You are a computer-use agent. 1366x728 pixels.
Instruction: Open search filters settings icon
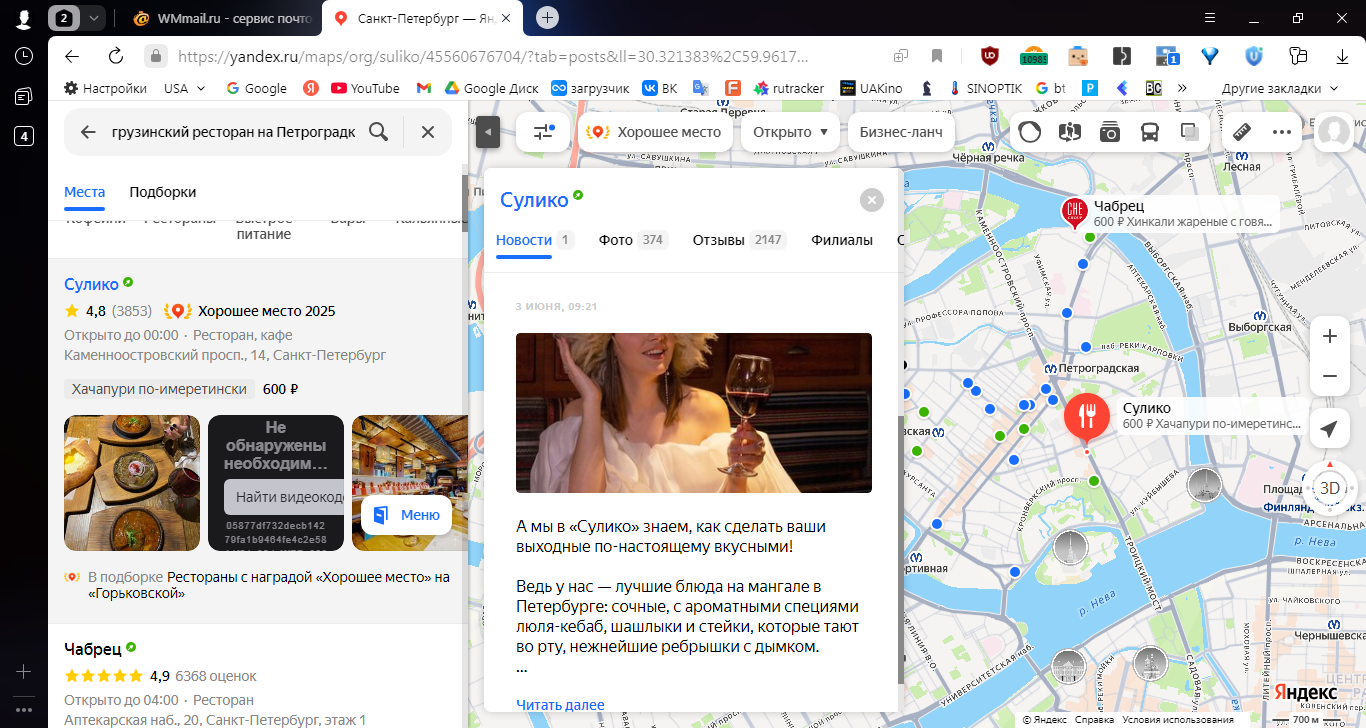tap(544, 132)
